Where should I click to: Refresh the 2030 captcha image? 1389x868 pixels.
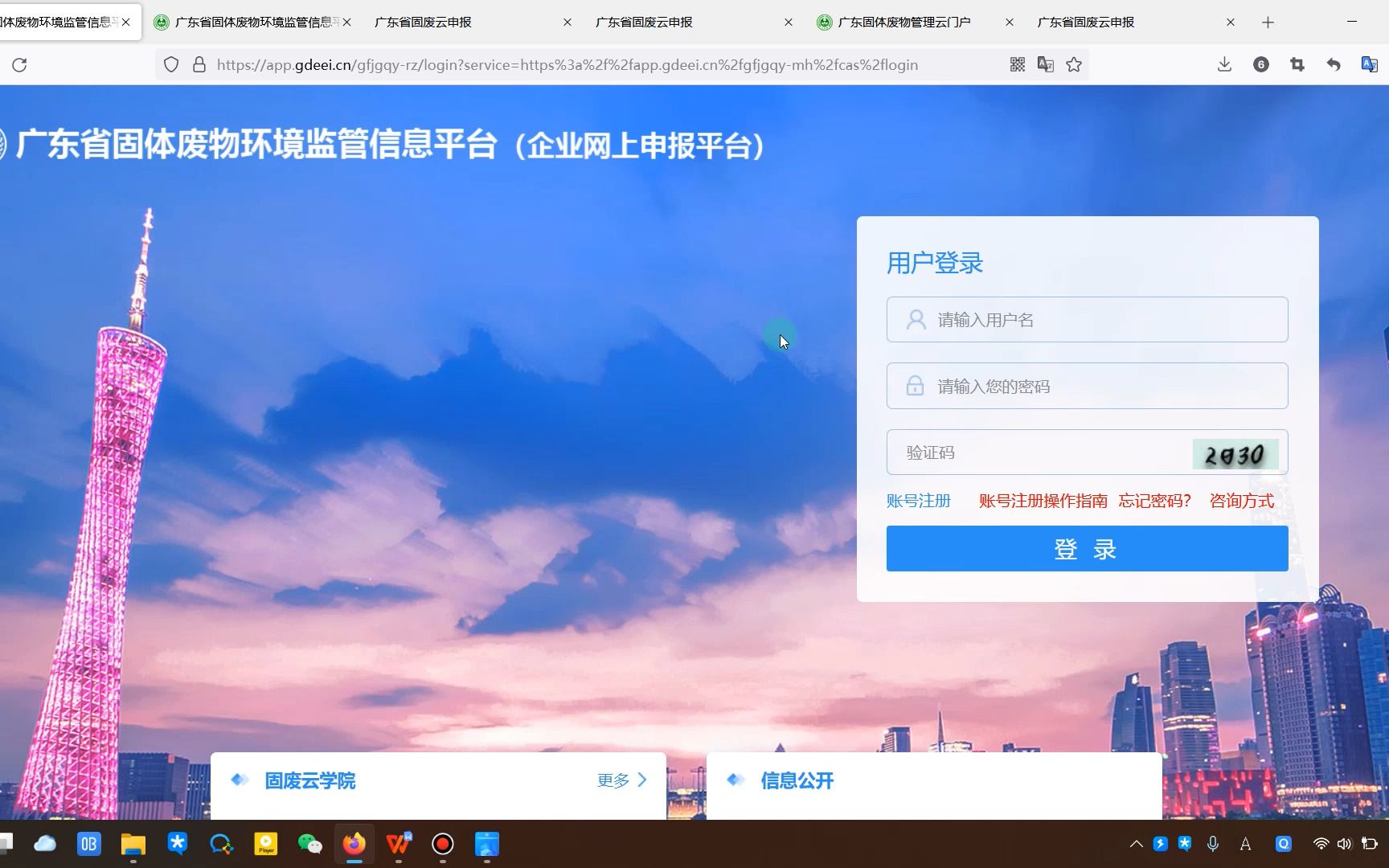1235,455
